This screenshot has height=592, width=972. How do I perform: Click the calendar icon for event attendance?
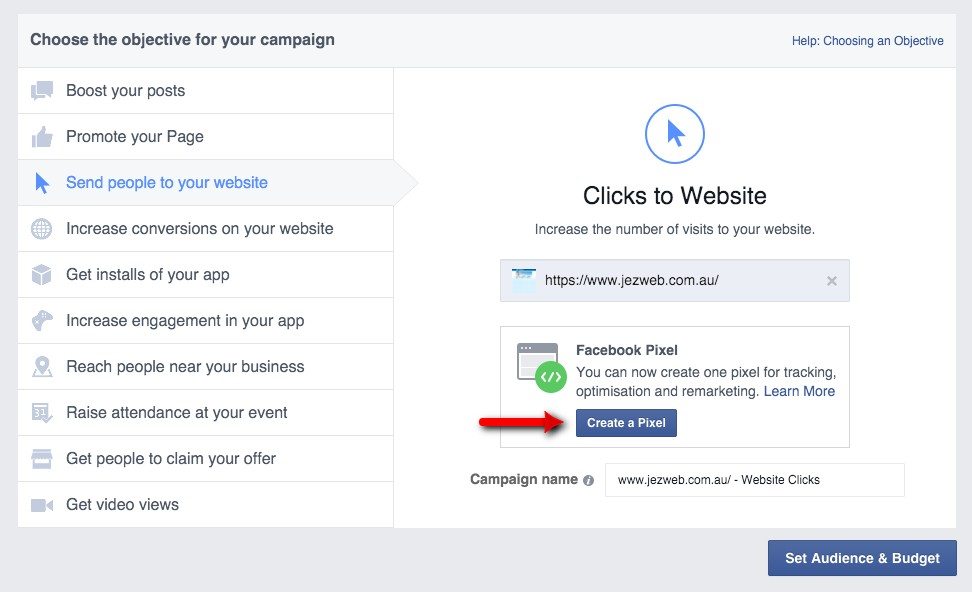[x=42, y=413]
